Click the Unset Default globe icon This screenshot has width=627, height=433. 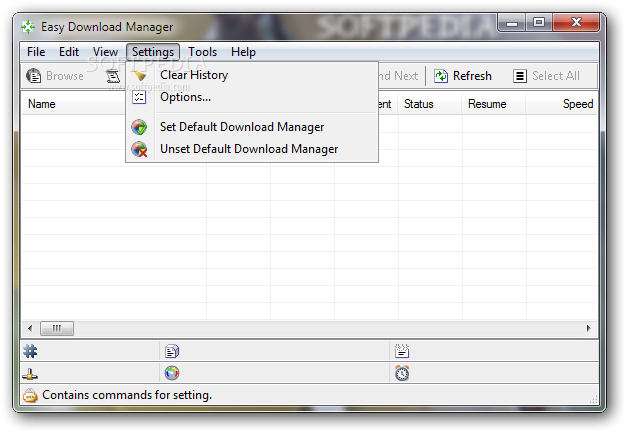click(x=139, y=149)
